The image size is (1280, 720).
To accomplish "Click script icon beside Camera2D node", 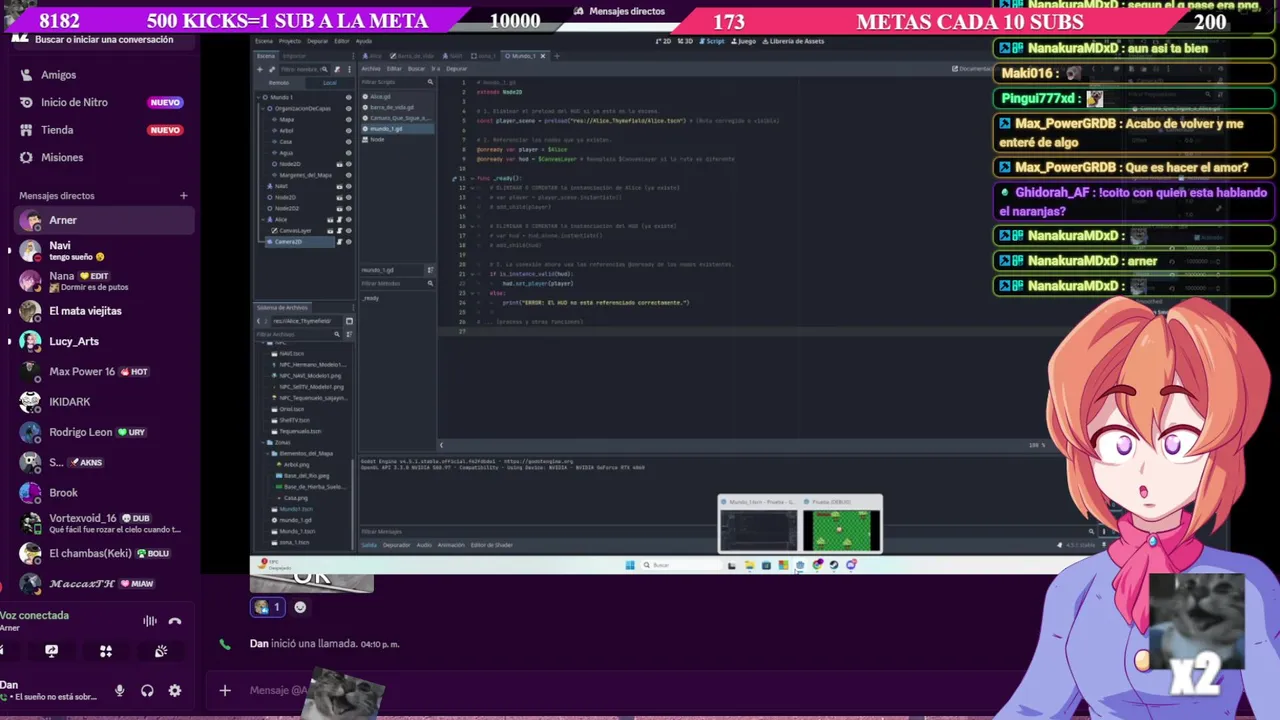I will (x=340, y=242).
